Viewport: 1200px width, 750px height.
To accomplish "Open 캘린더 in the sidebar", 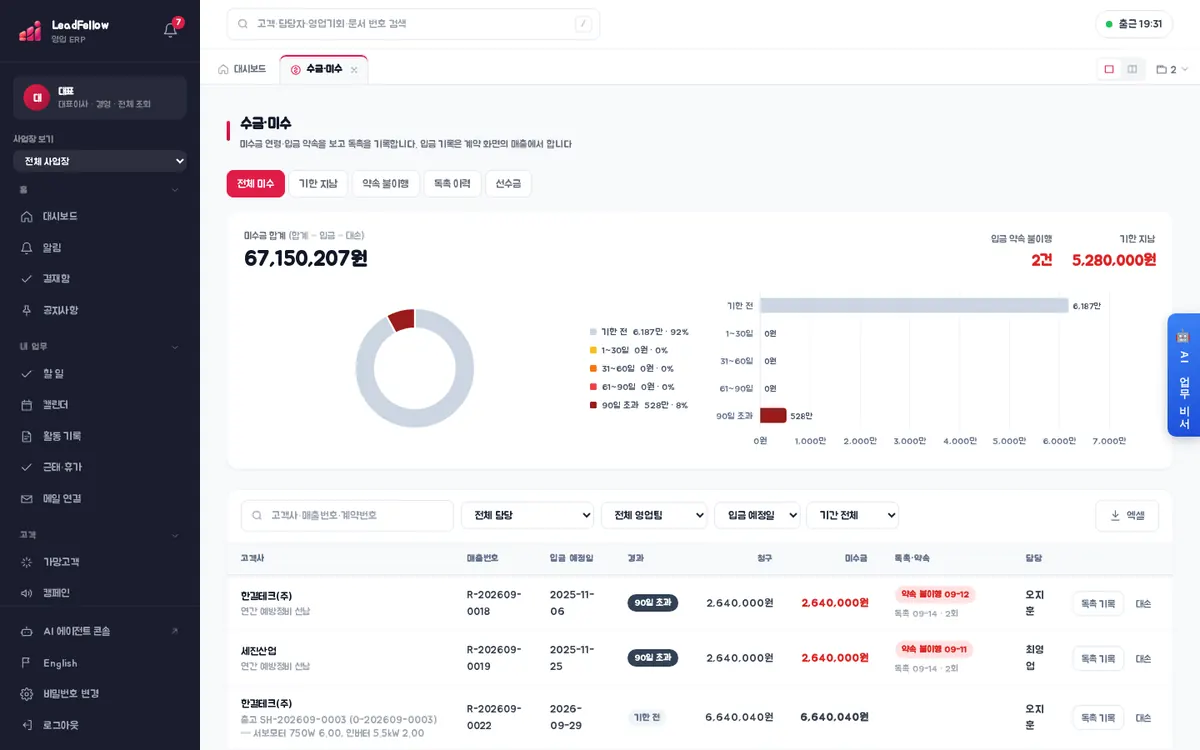I will pos(100,405).
